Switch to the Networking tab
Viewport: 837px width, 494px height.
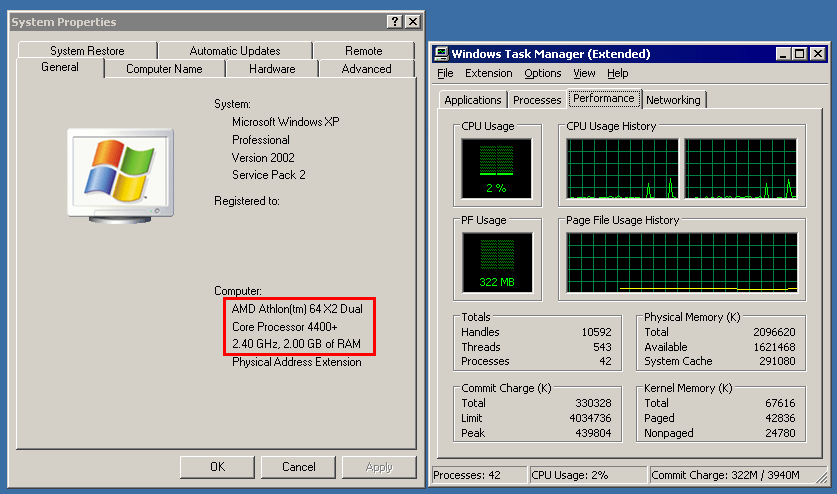[x=673, y=100]
